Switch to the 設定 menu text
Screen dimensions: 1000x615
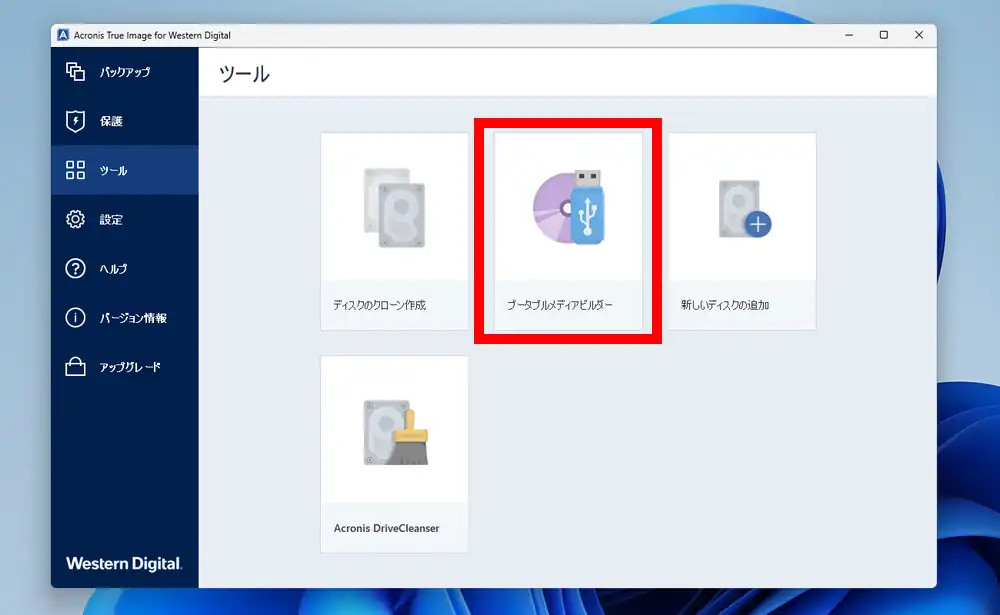point(111,220)
